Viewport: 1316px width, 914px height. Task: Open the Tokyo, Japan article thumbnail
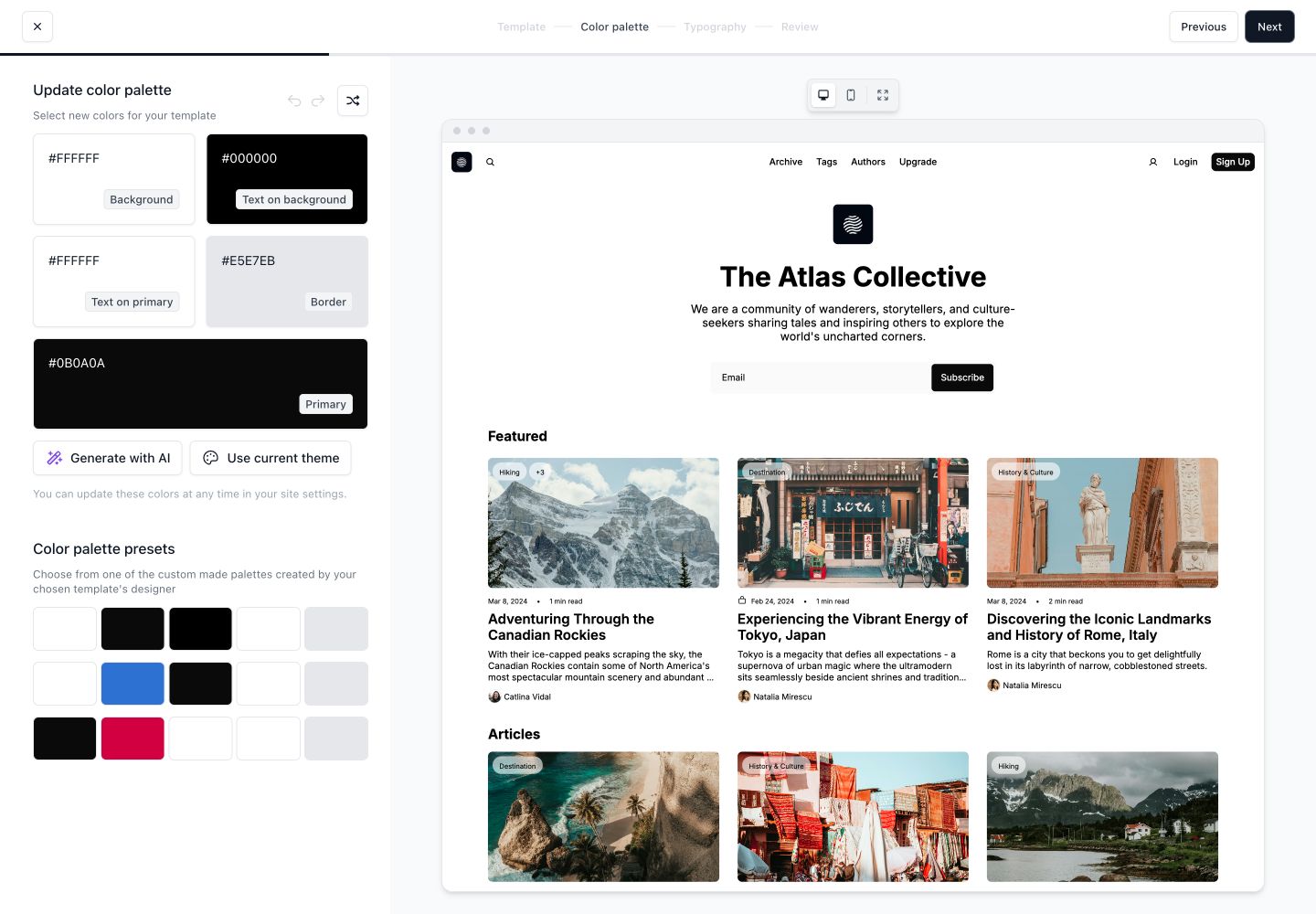point(853,523)
